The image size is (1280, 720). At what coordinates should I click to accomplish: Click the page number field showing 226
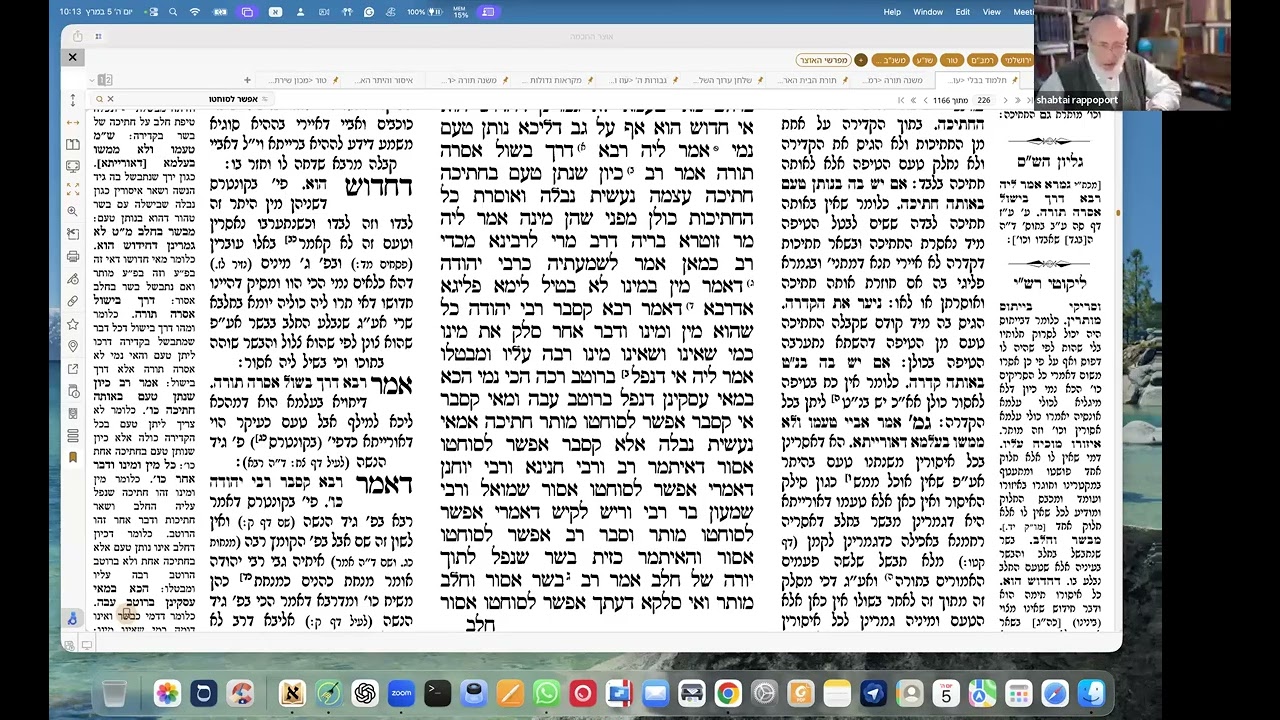click(x=983, y=100)
